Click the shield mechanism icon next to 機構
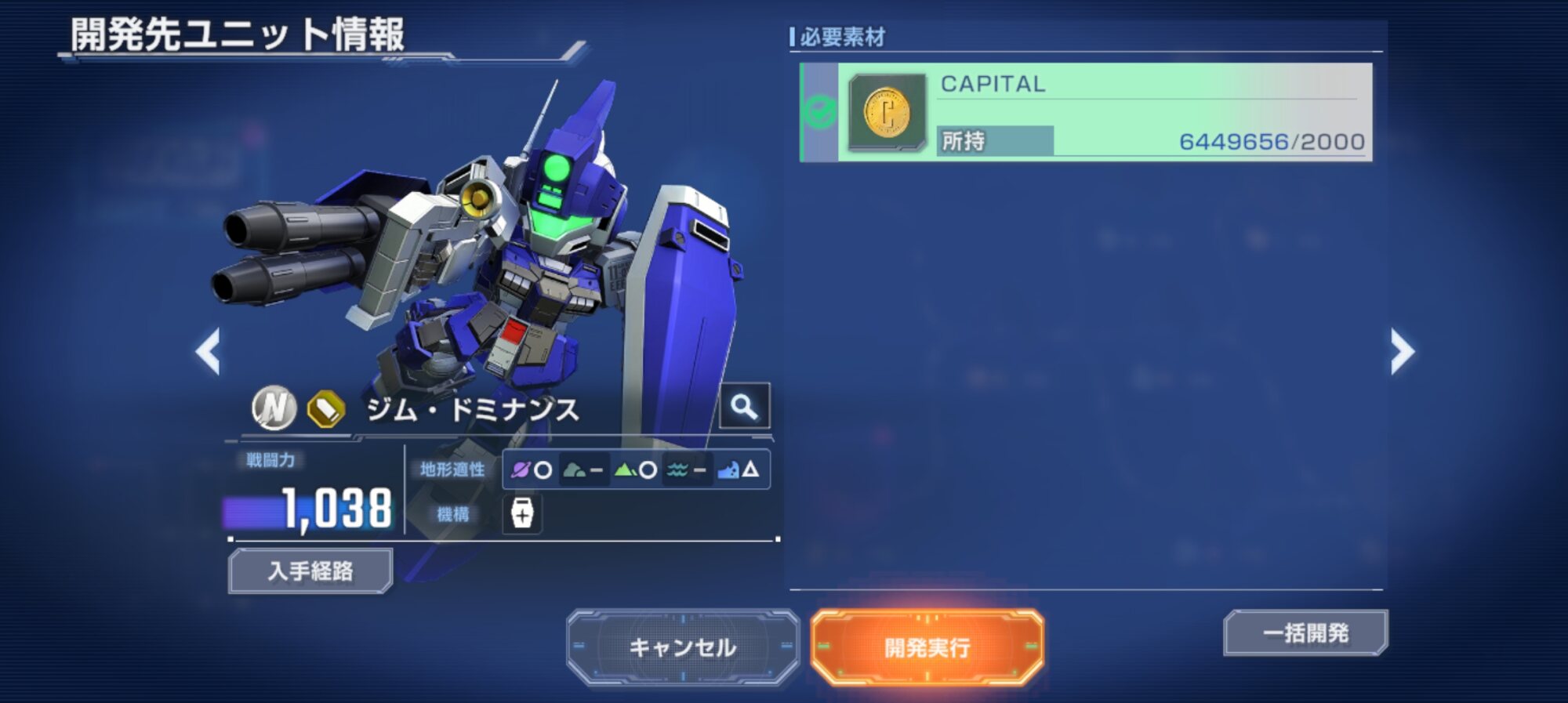Image resolution: width=1568 pixels, height=703 pixels. [x=522, y=514]
